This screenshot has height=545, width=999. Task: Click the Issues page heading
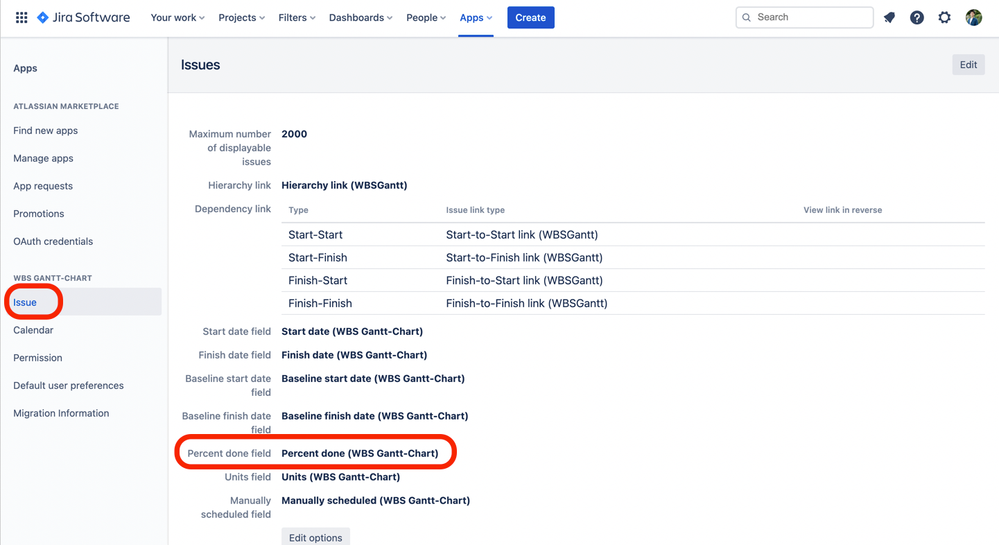200,65
